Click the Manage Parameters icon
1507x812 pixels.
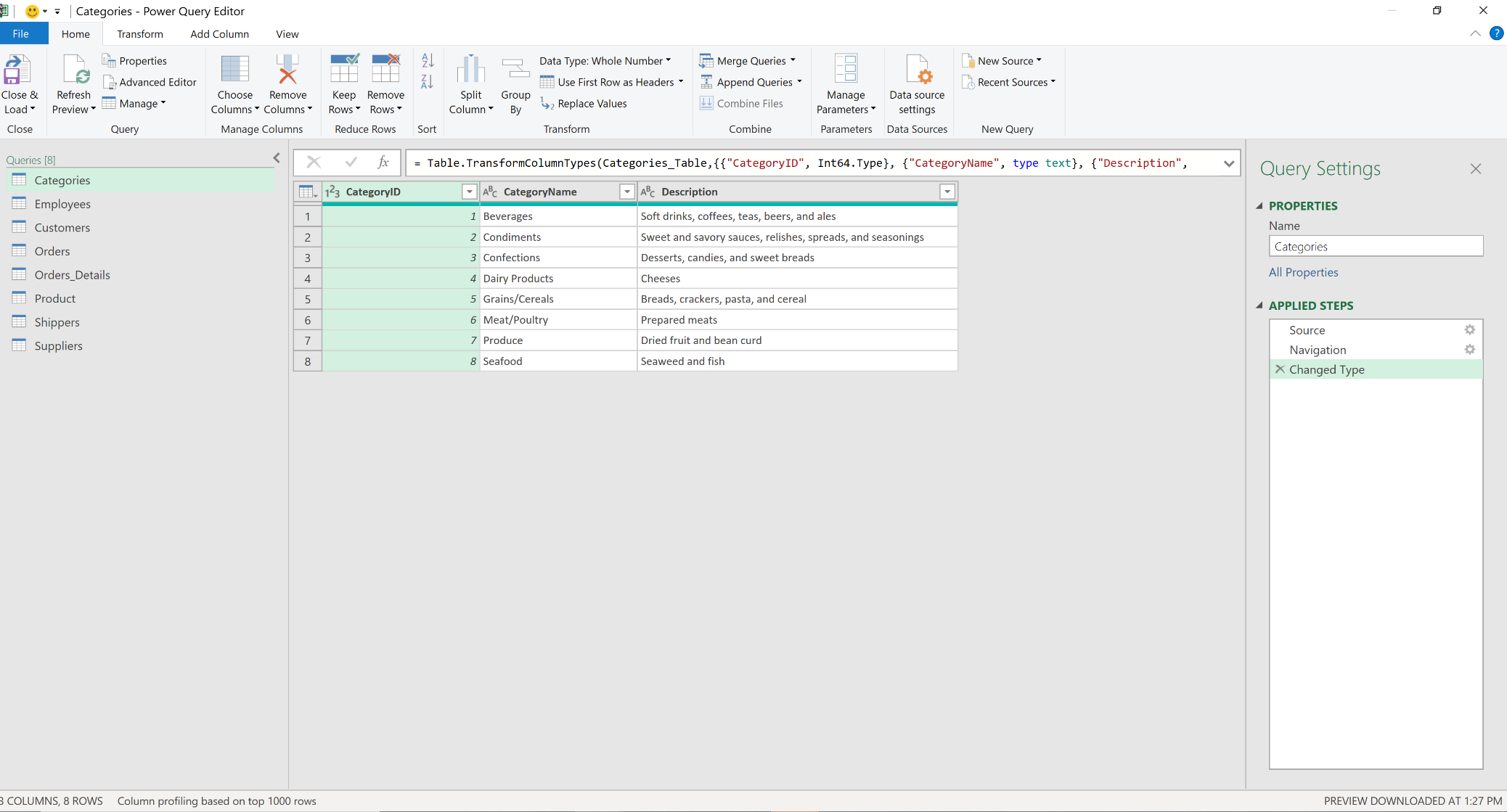point(846,70)
